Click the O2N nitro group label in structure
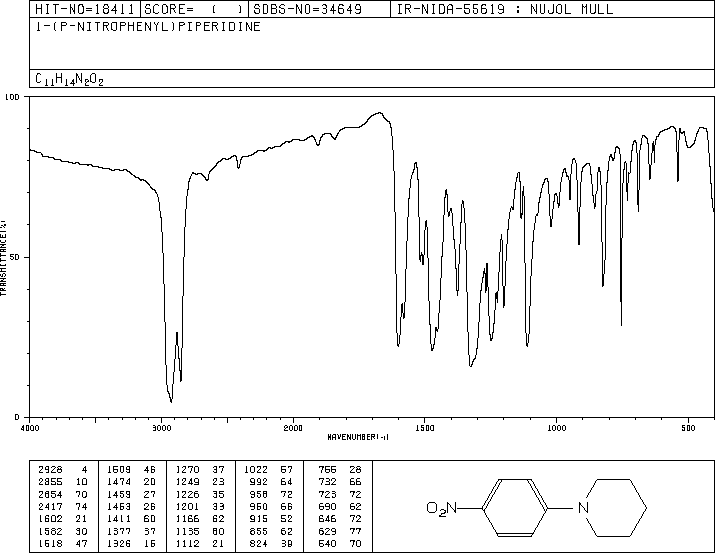Screen dimensions: 715x553 [x=441, y=508]
